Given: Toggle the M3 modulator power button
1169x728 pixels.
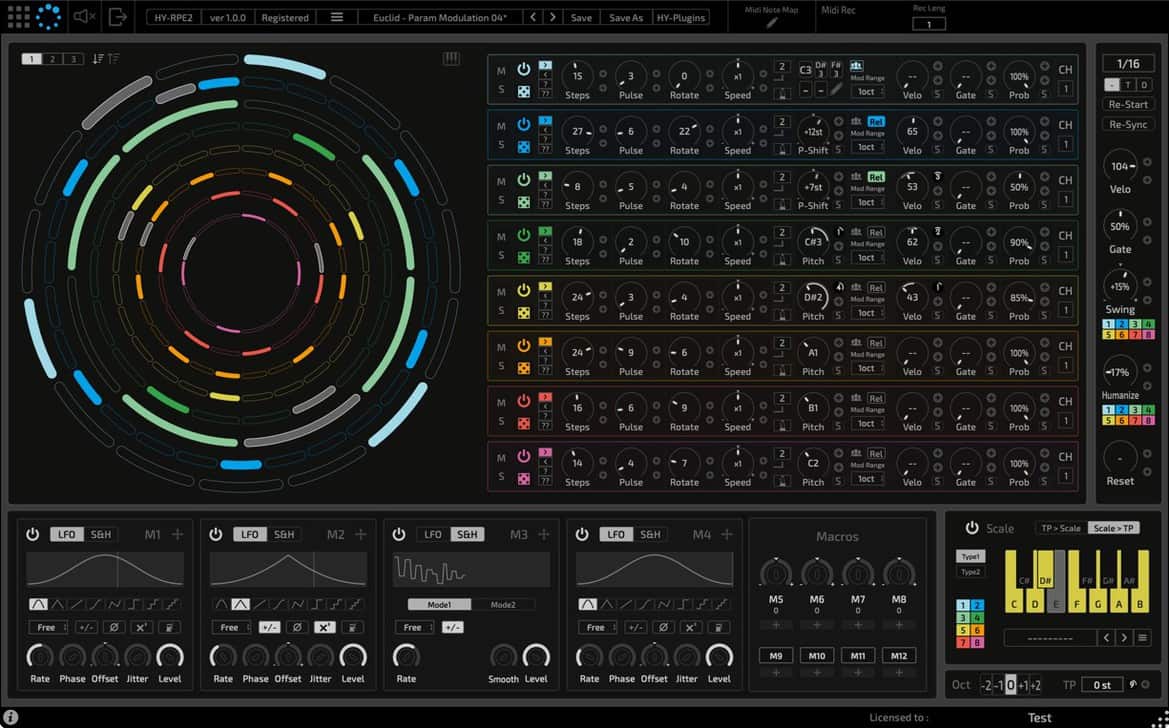Looking at the screenshot, I should point(399,534).
